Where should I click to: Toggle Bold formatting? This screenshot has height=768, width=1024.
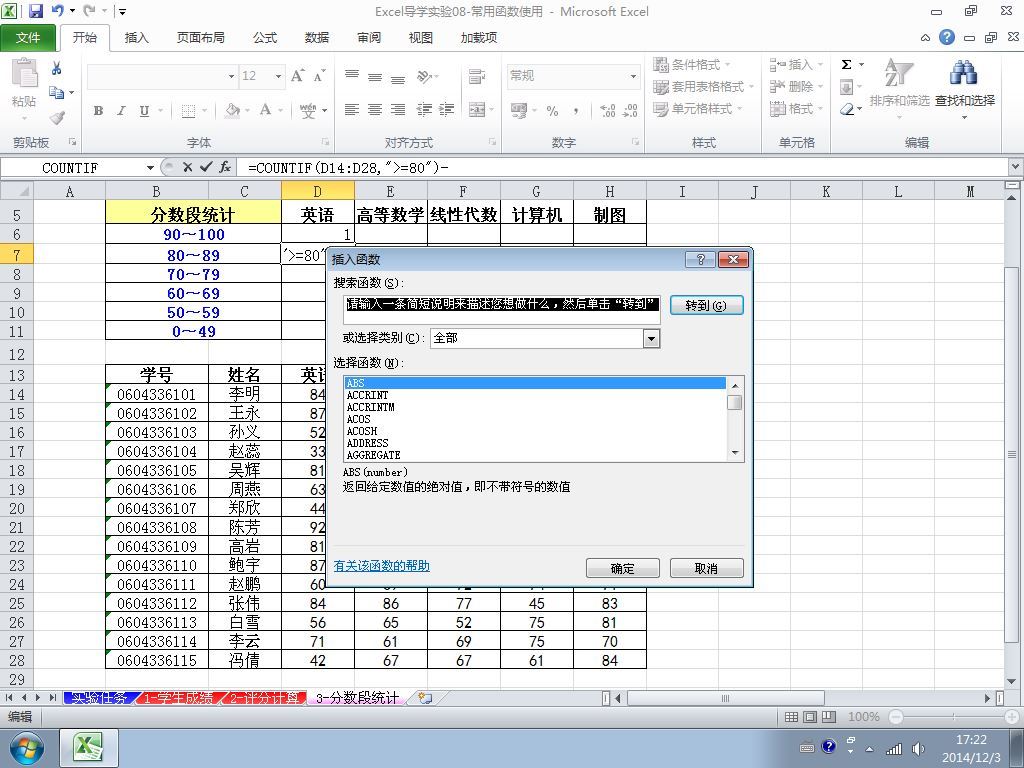click(98, 110)
